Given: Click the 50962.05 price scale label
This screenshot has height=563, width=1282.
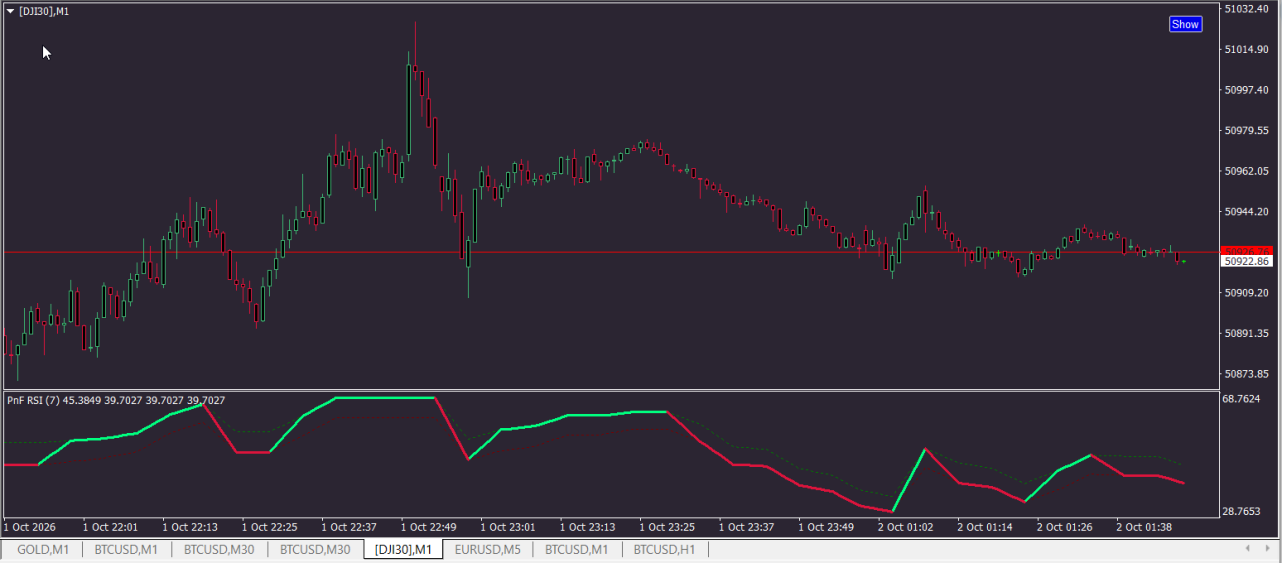Looking at the screenshot, I should pyautogui.click(x=1246, y=171).
